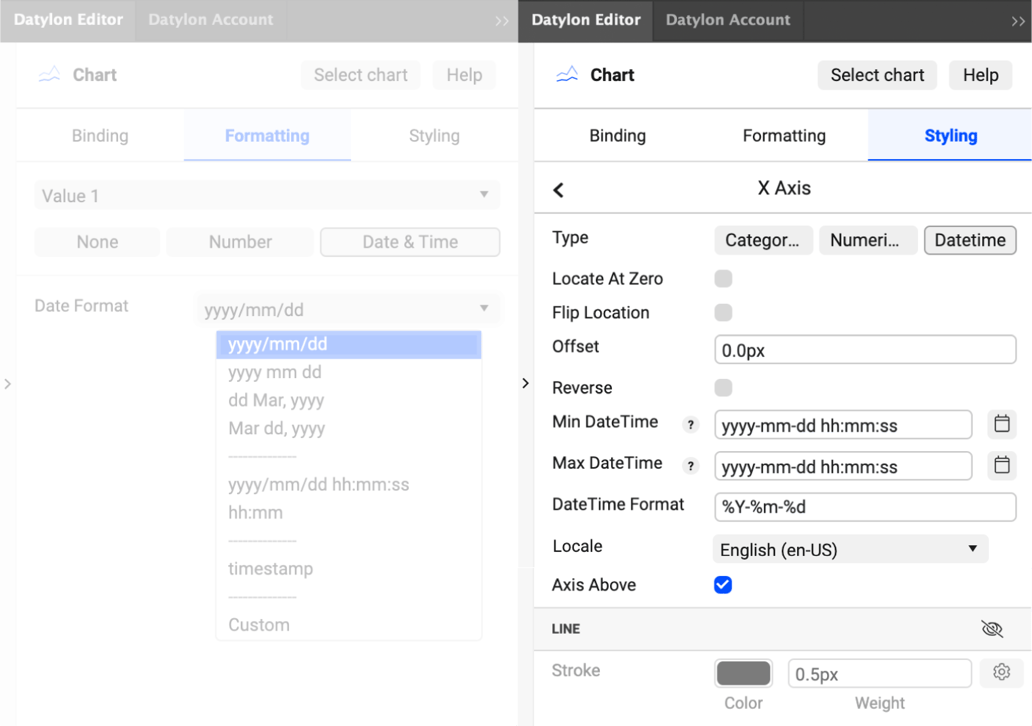Select dd Mar, yyyy format option

pos(349,400)
